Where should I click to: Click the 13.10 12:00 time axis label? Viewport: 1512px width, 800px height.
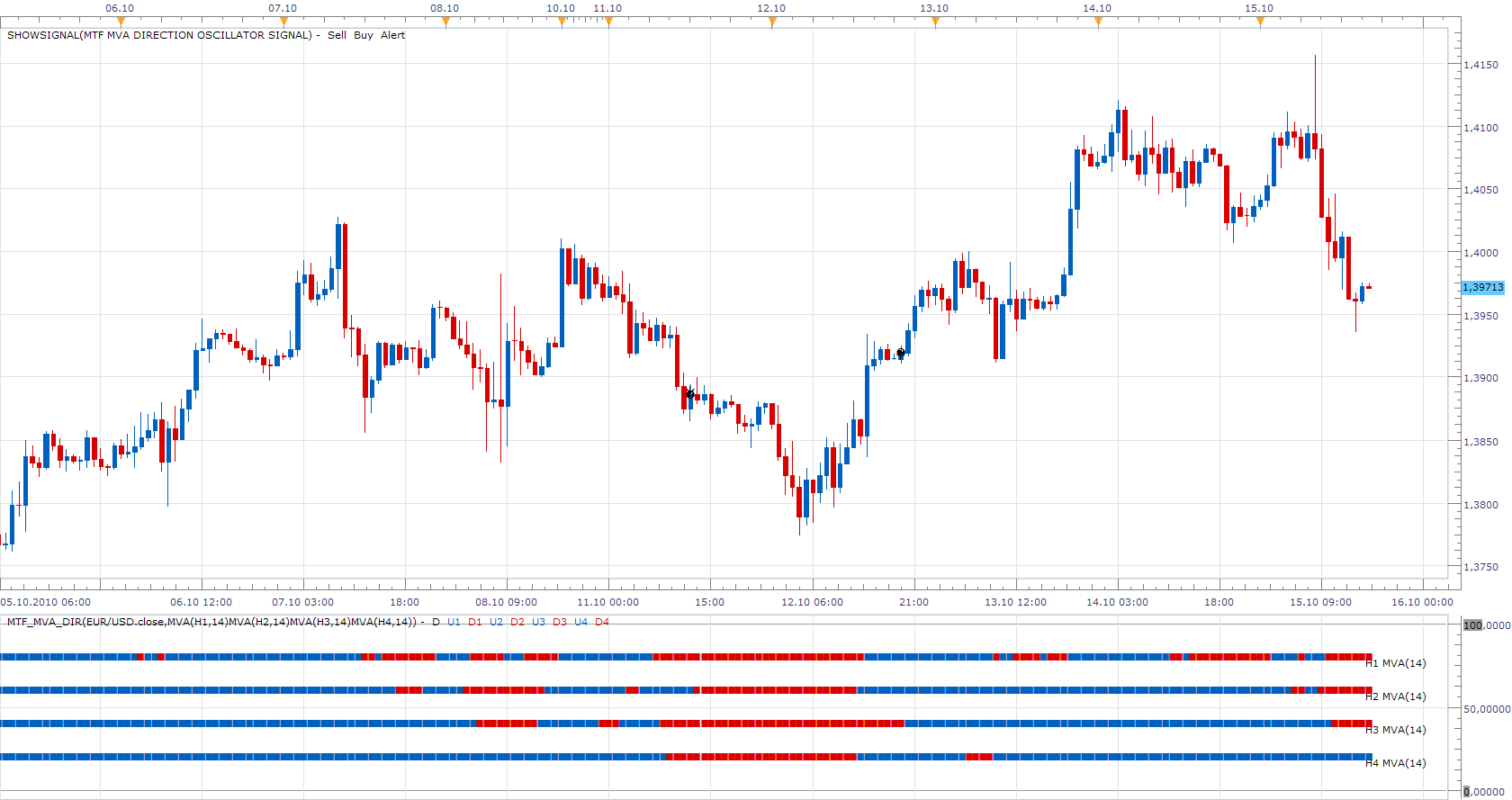[x=1016, y=602]
